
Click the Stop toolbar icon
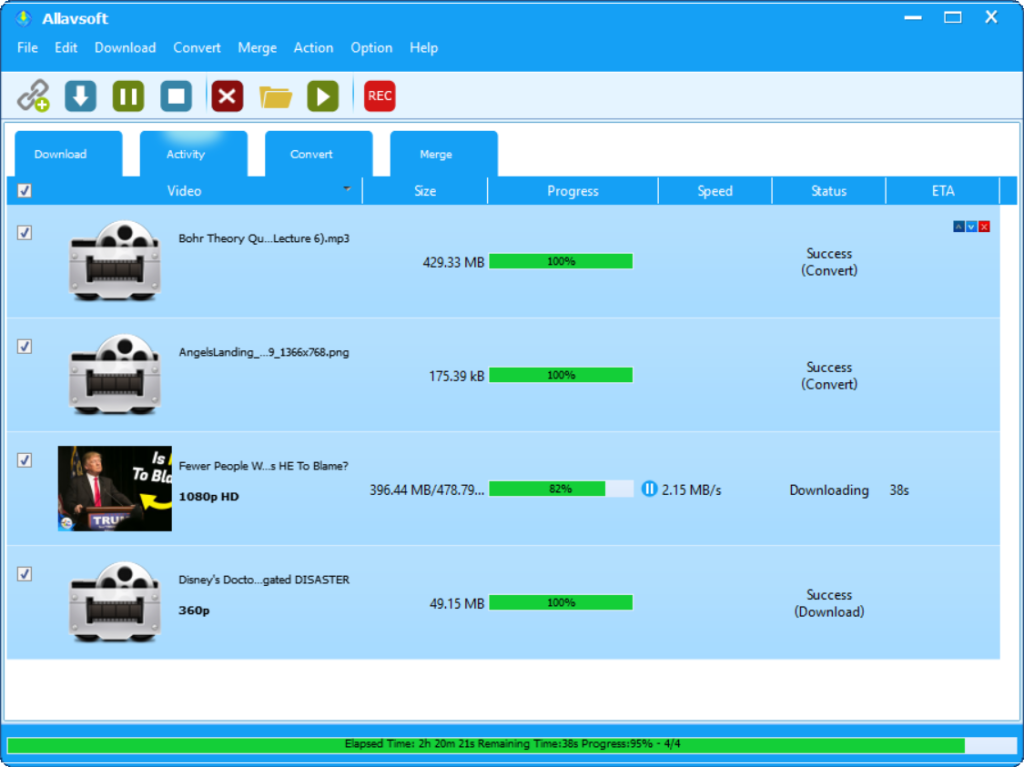click(176, 95)
